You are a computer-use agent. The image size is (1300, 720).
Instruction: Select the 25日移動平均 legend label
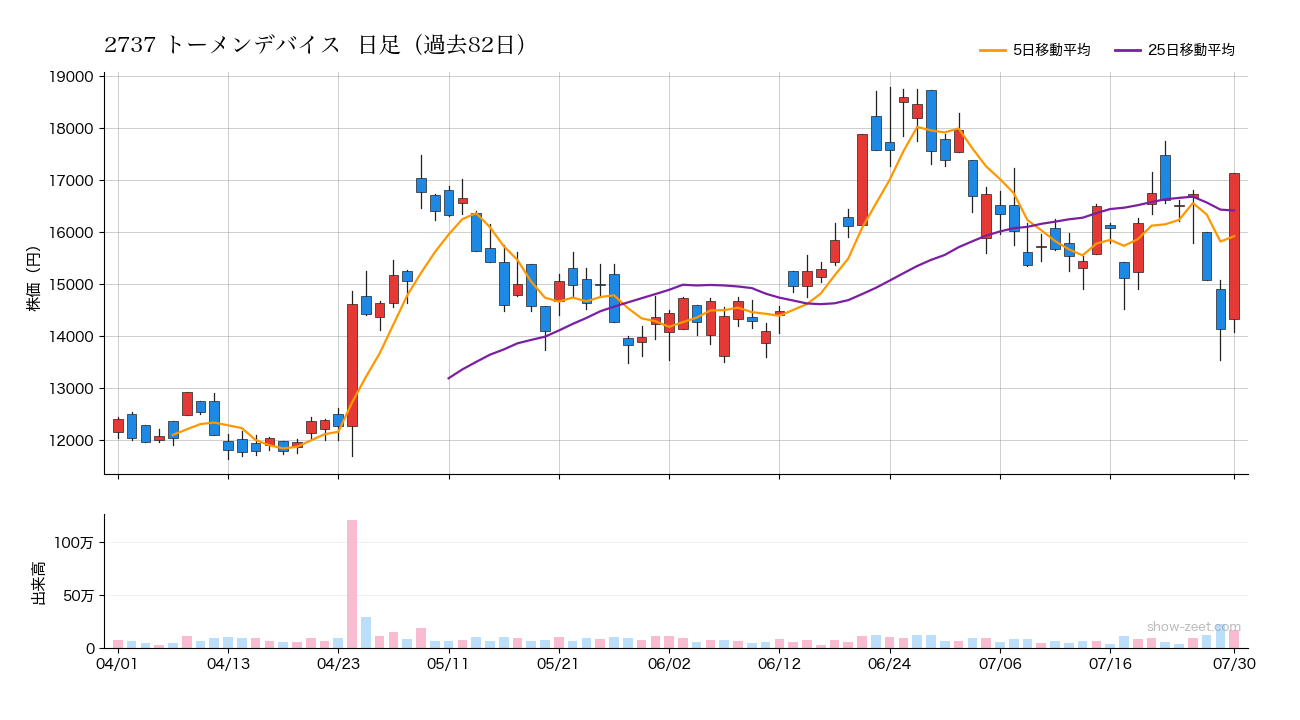1191,50
